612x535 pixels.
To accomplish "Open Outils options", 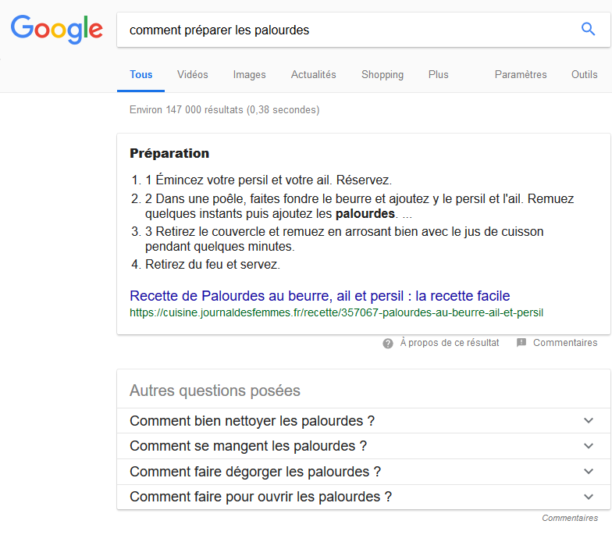I will [584, 75].
